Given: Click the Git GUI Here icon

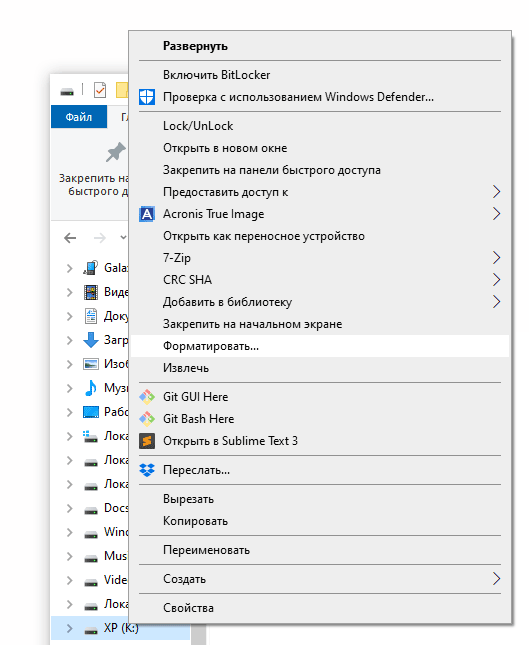Looking at the screenshot, I should (147, 397).
